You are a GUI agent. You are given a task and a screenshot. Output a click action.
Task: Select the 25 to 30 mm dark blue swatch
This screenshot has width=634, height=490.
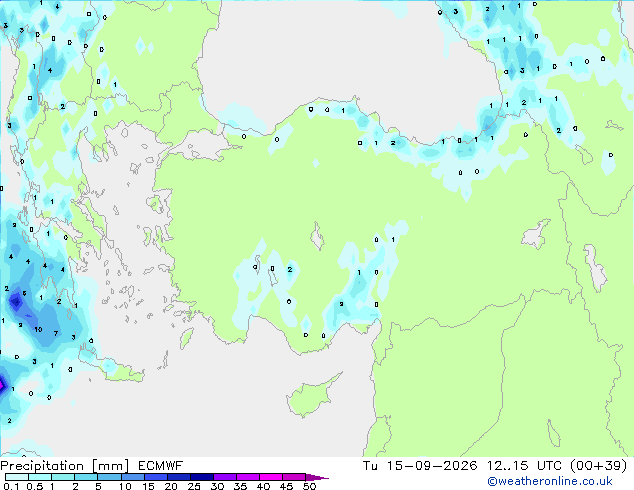click(202, 477)
